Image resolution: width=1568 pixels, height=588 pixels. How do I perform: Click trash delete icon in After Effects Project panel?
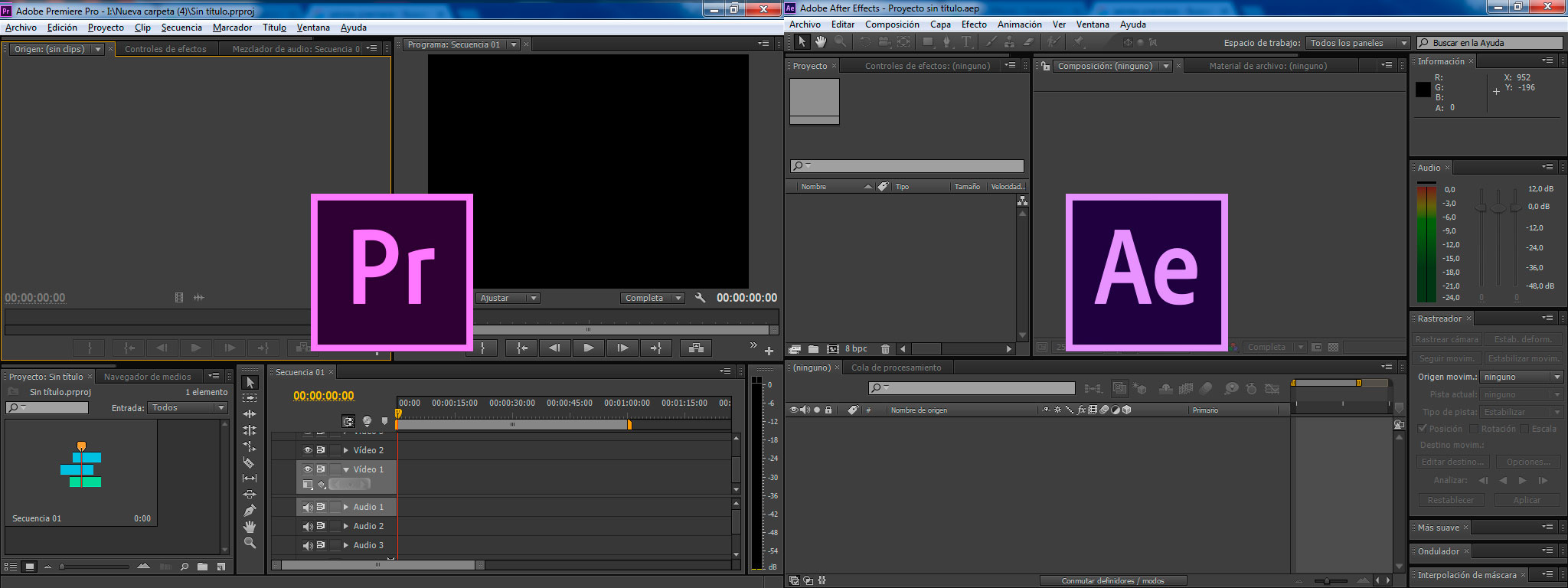pyautogui.click(x=885, y=349)
